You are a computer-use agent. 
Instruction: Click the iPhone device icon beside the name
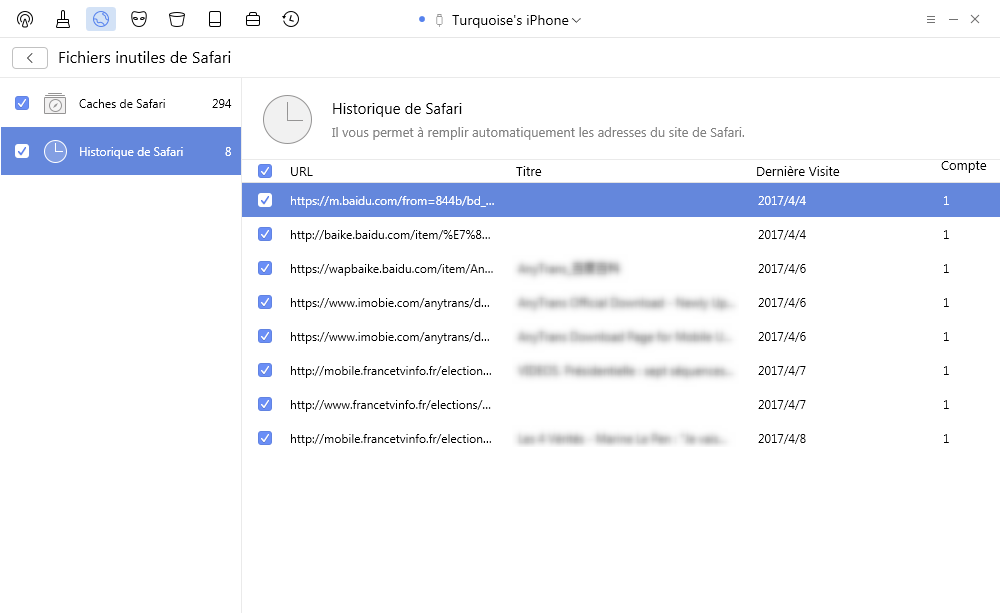439,20
